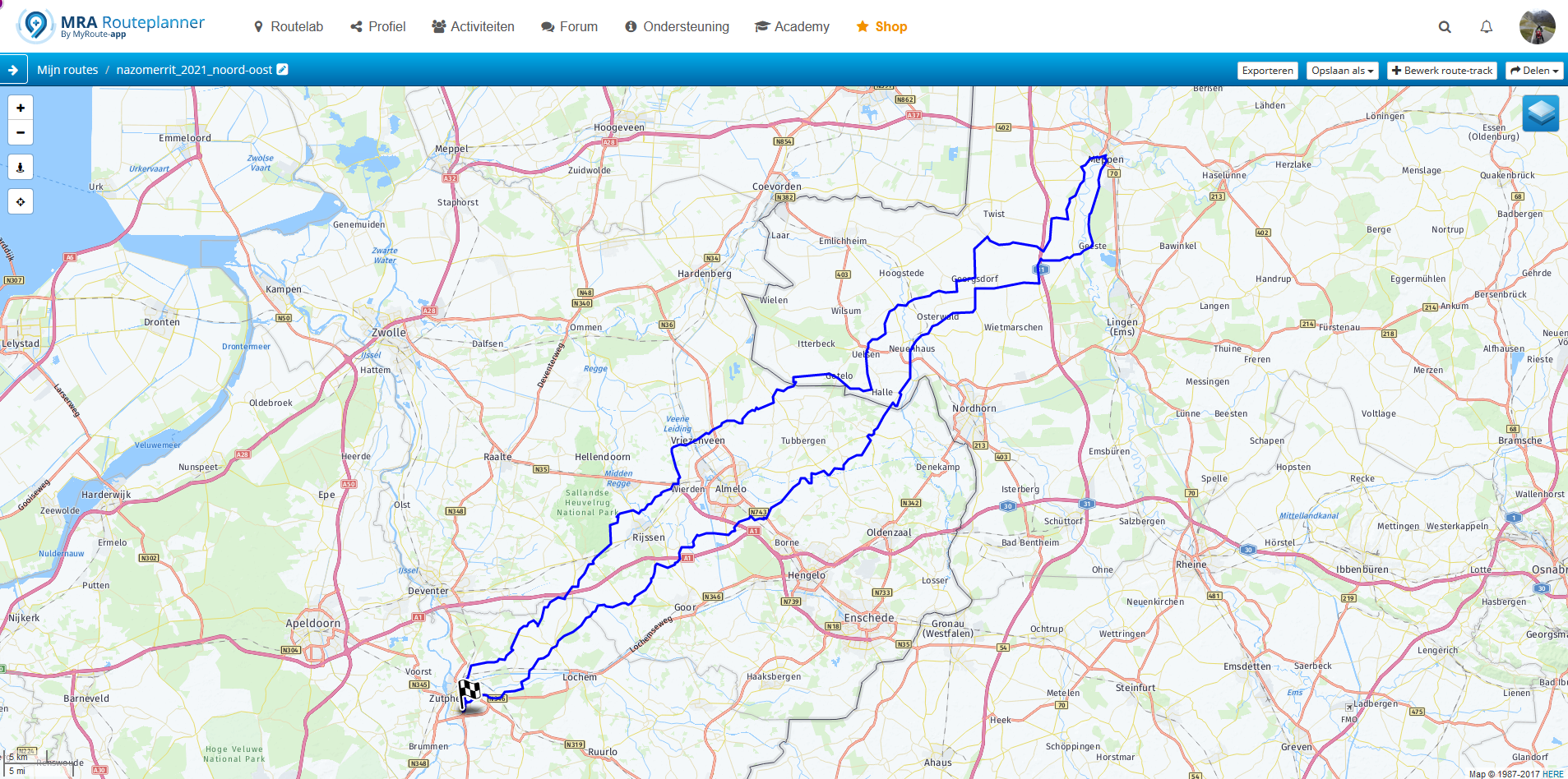
Task: Open the Routelab menu
Action: pos(288,27)
